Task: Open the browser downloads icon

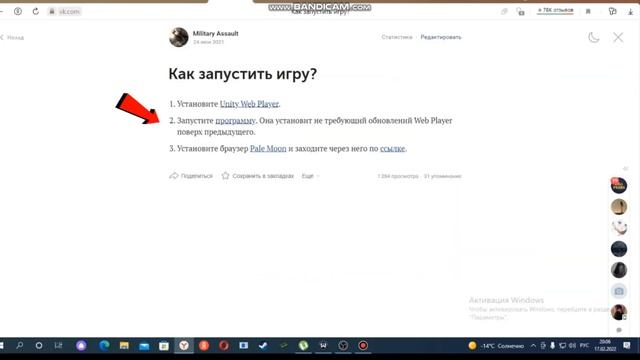Action: [631, 12]
